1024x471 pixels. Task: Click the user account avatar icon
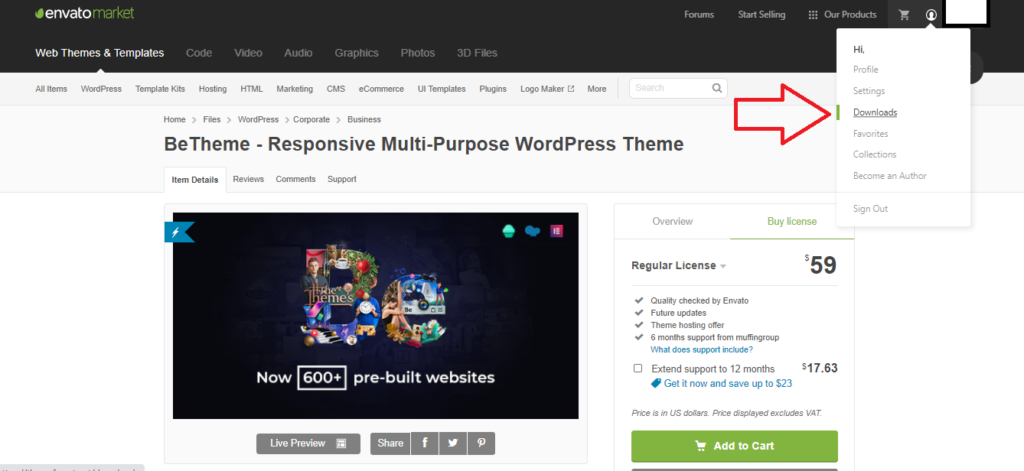coord(931,14)
